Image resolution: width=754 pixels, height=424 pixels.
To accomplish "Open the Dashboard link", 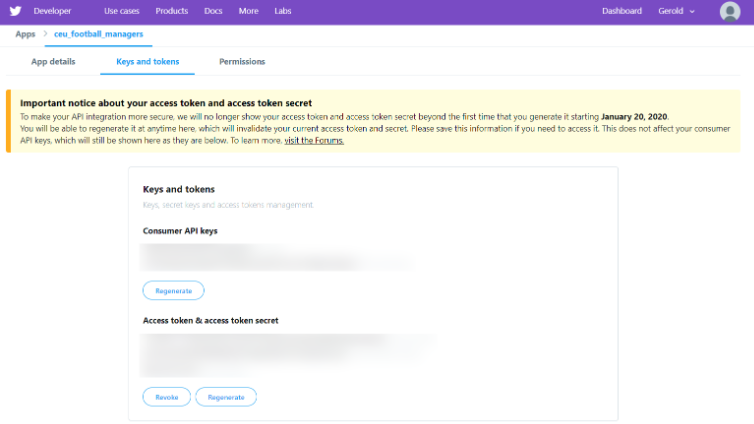I will (x=622, y=11).
